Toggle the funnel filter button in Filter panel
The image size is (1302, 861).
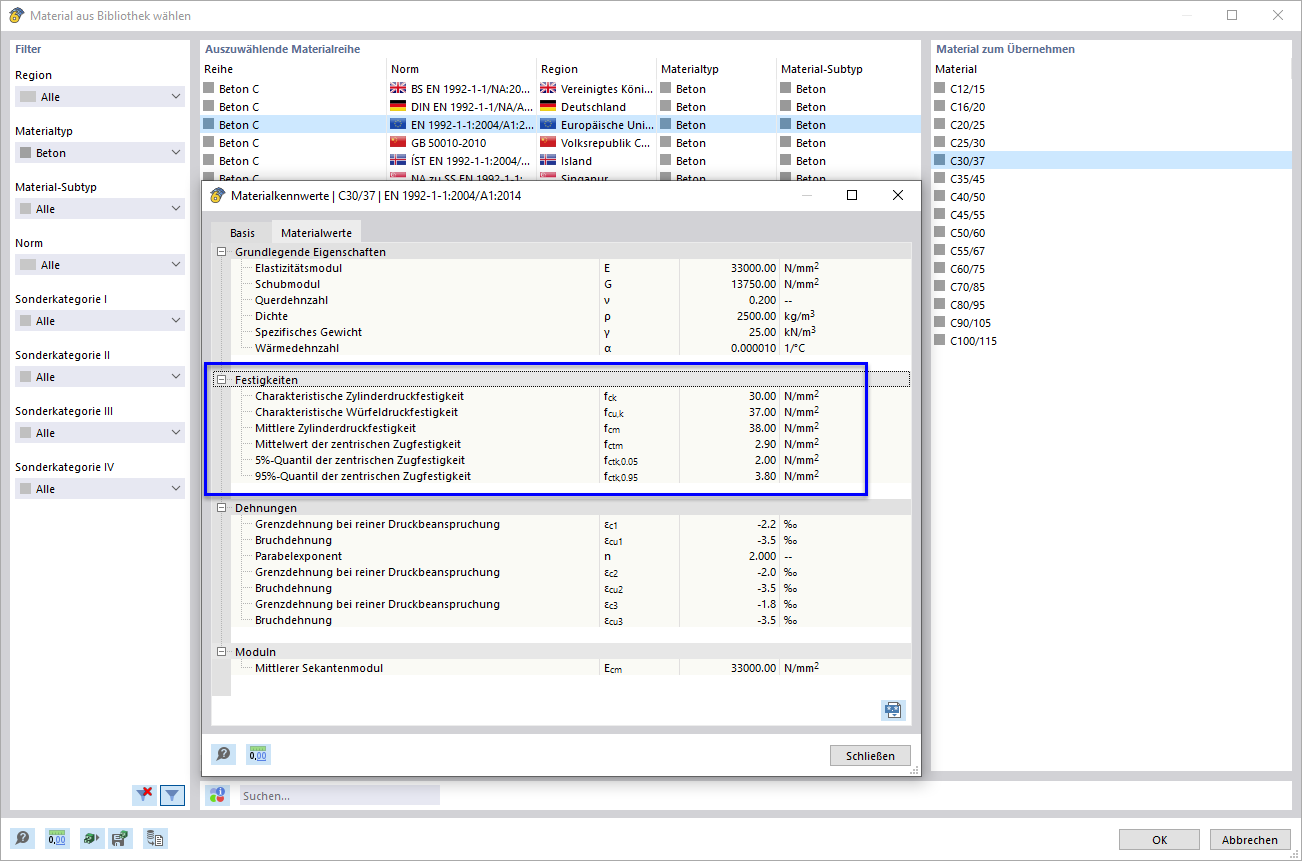[173, 795]
